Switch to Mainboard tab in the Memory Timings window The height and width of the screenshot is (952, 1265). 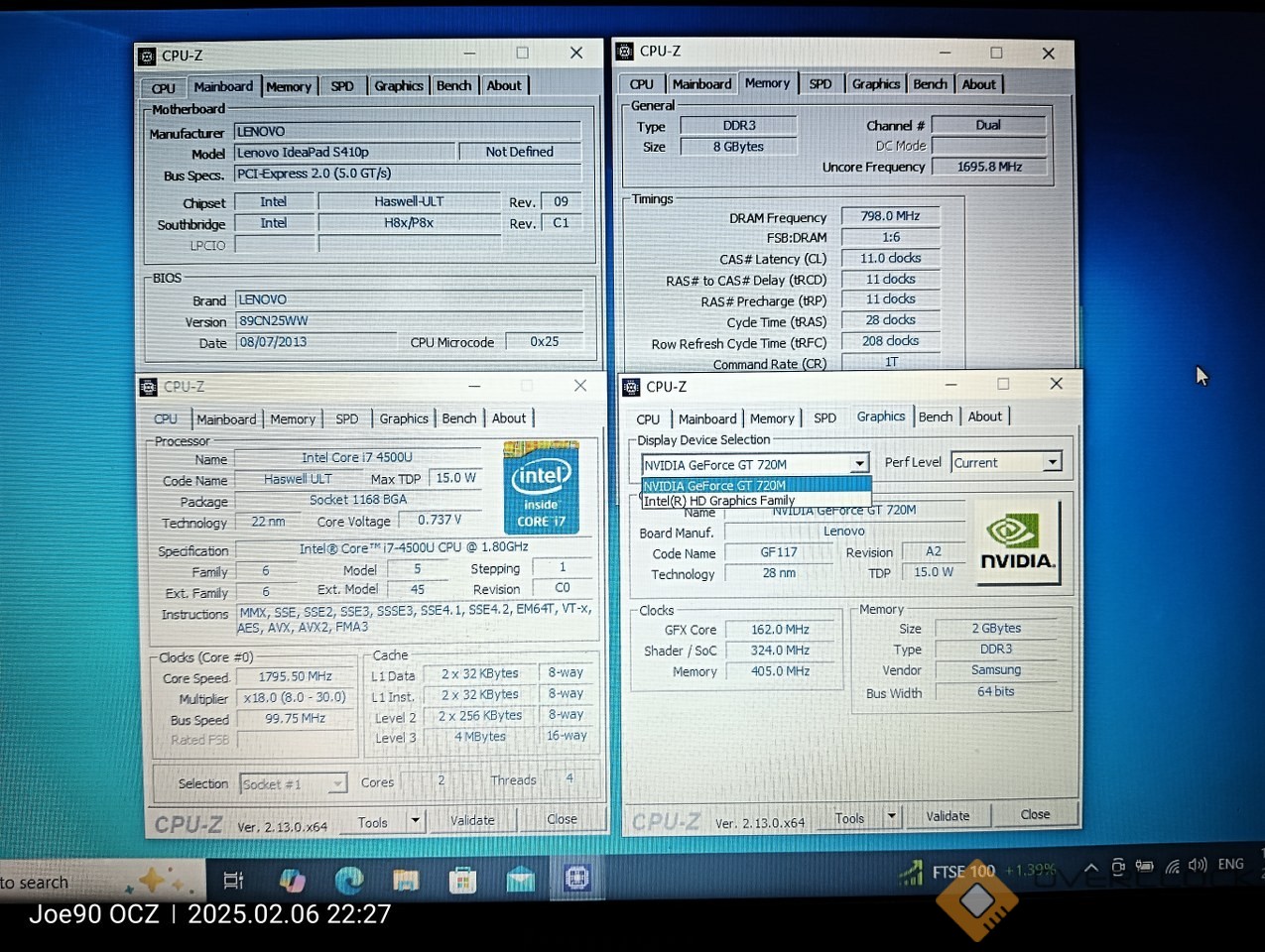(x=701, y=84)
